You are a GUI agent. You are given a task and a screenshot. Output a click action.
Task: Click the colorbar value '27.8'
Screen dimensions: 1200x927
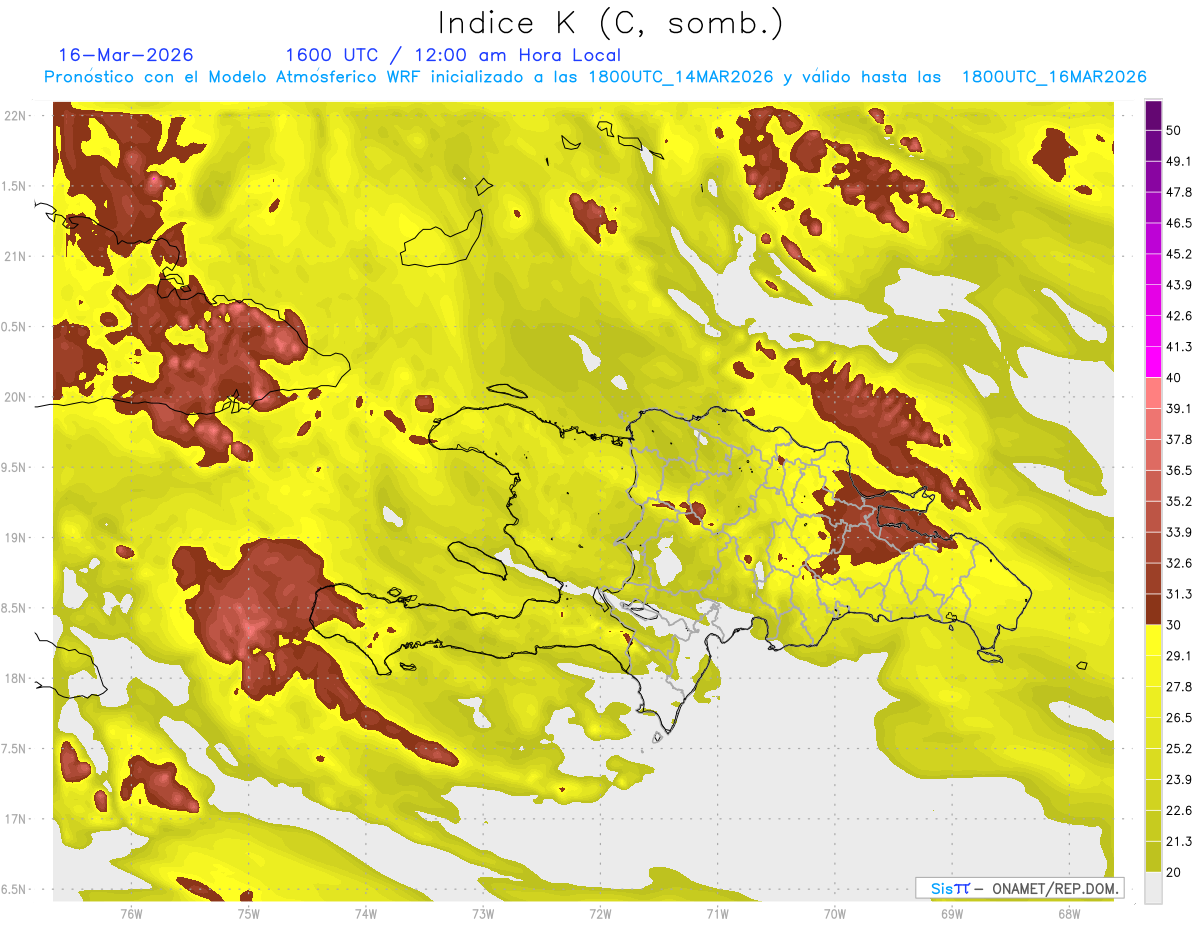[x=1179, y=686]
